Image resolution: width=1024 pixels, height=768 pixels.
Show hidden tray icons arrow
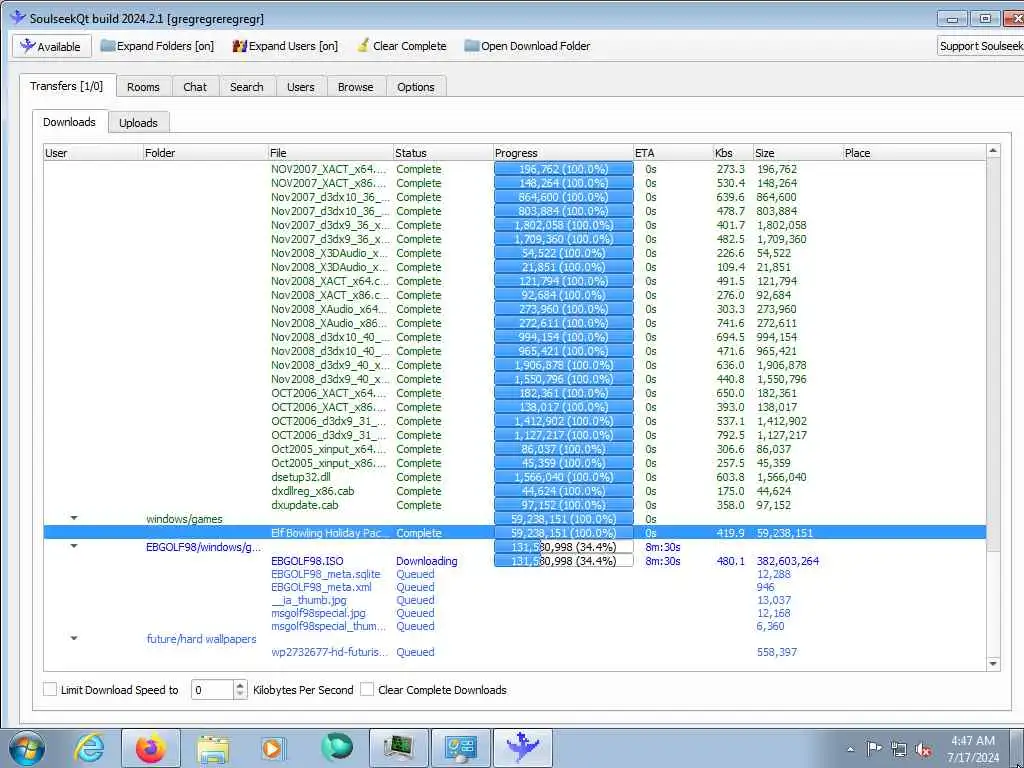point(850,749)
